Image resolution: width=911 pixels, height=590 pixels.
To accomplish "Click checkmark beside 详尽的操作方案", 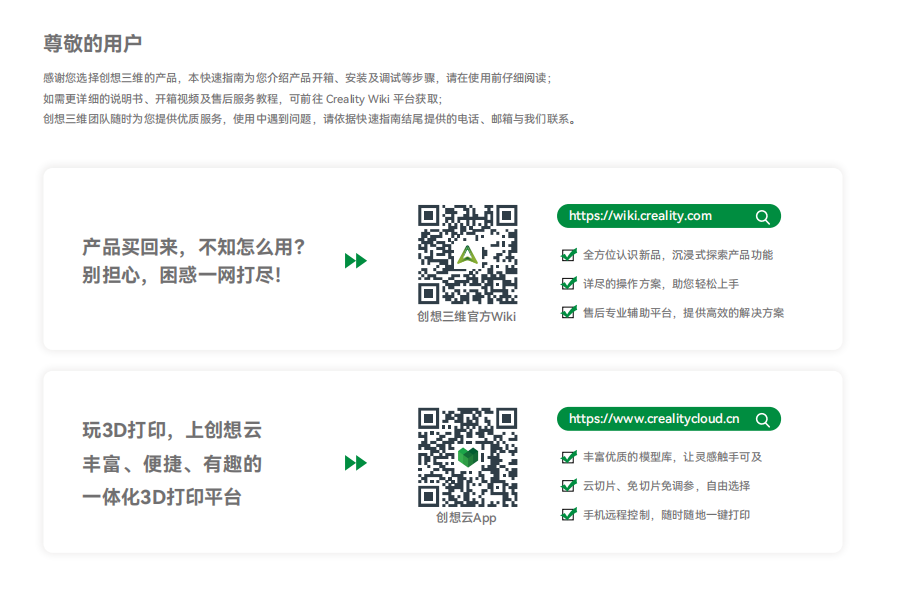I will coord(569,284).
